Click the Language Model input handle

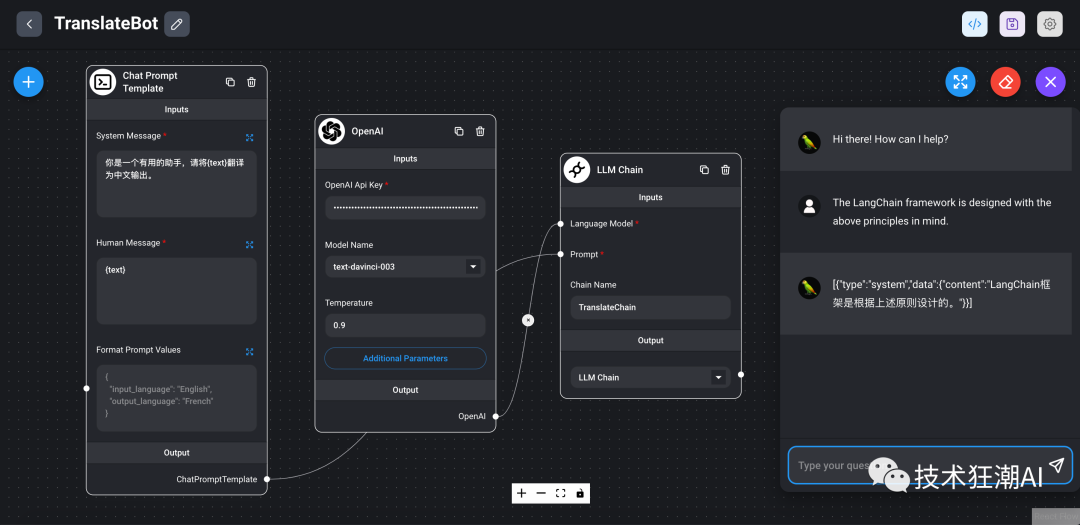coord(561,224)
